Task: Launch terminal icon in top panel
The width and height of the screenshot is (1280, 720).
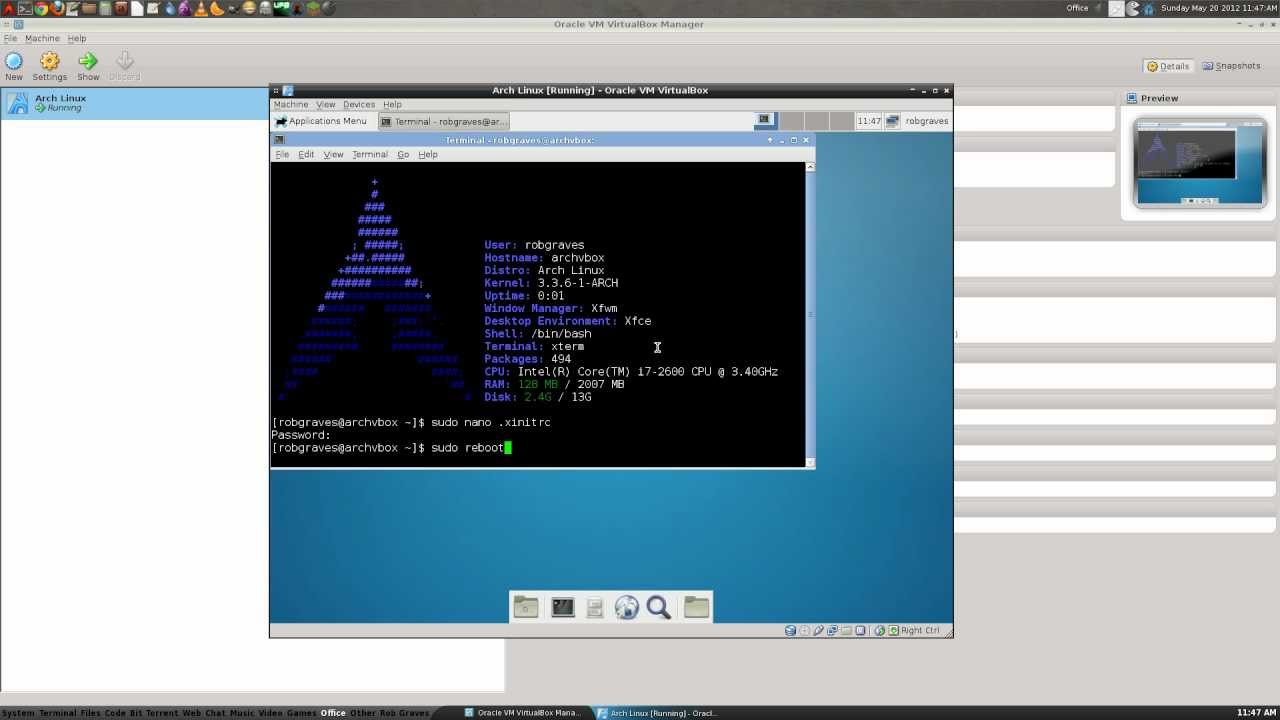Action: coord(25,8)
